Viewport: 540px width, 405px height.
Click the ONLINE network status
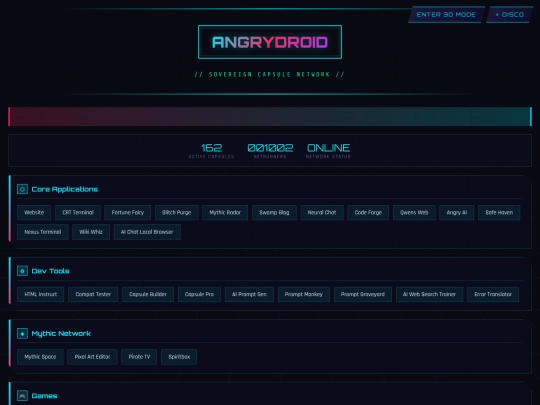(x=328, y=150)
